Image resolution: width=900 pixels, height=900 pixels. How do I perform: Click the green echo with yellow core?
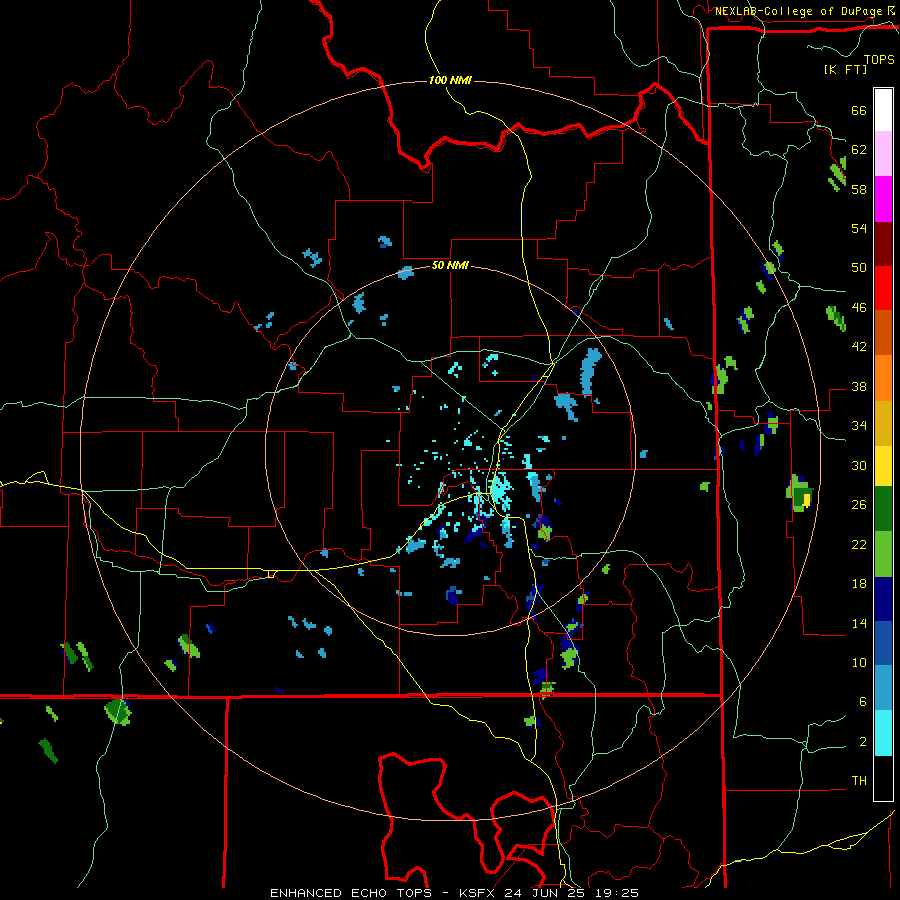pyautogui.click(x=800, y=493)
